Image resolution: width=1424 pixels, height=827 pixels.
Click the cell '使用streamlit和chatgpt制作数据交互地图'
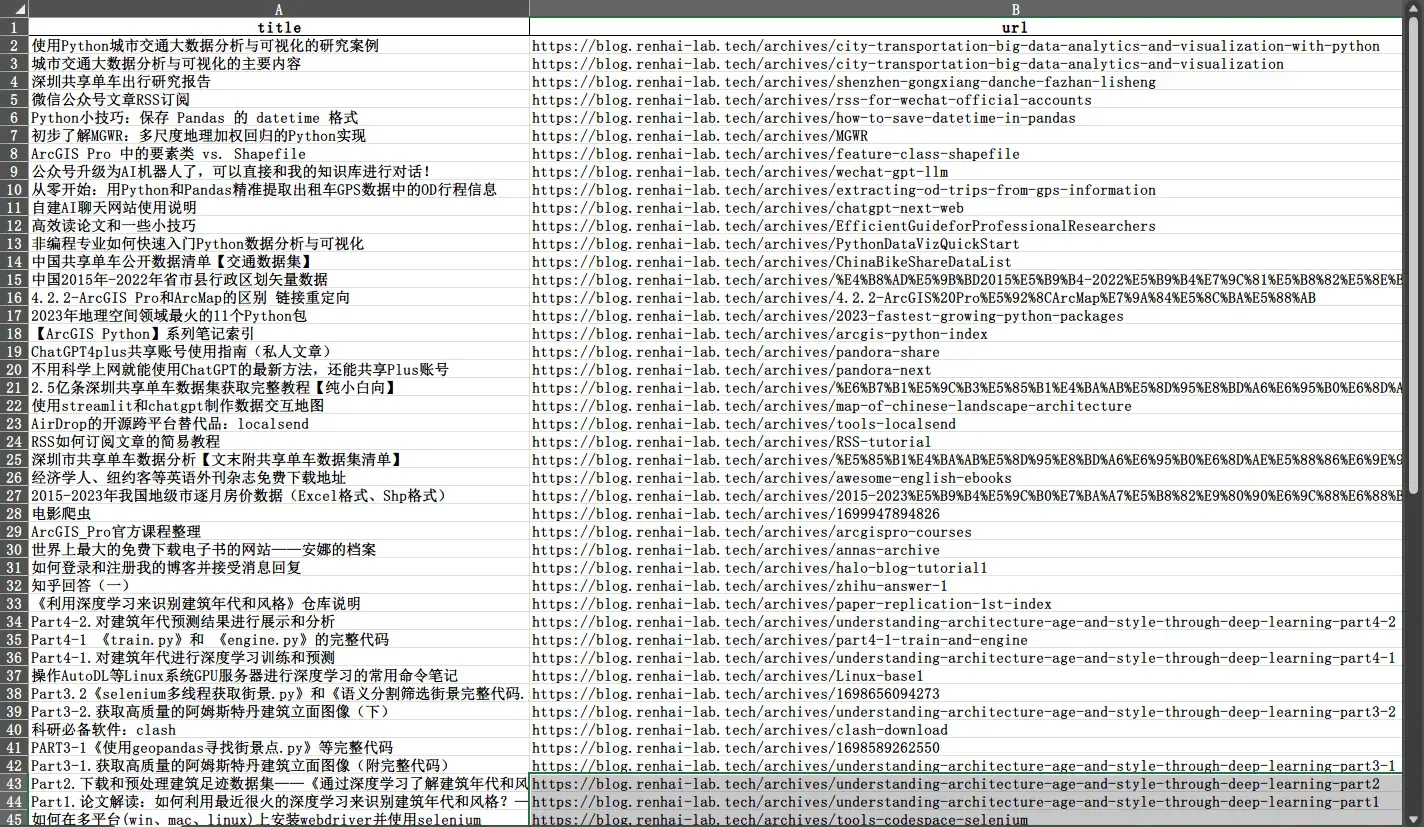coord(279,406)
